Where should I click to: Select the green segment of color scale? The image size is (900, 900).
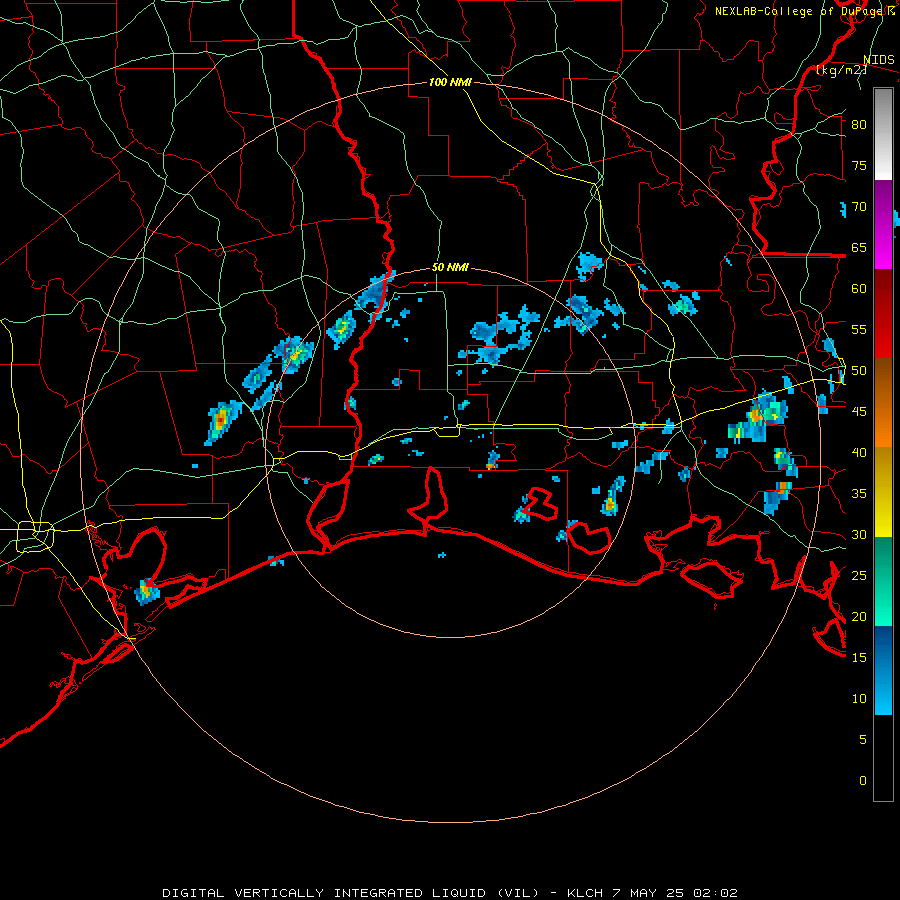point(883,581)
